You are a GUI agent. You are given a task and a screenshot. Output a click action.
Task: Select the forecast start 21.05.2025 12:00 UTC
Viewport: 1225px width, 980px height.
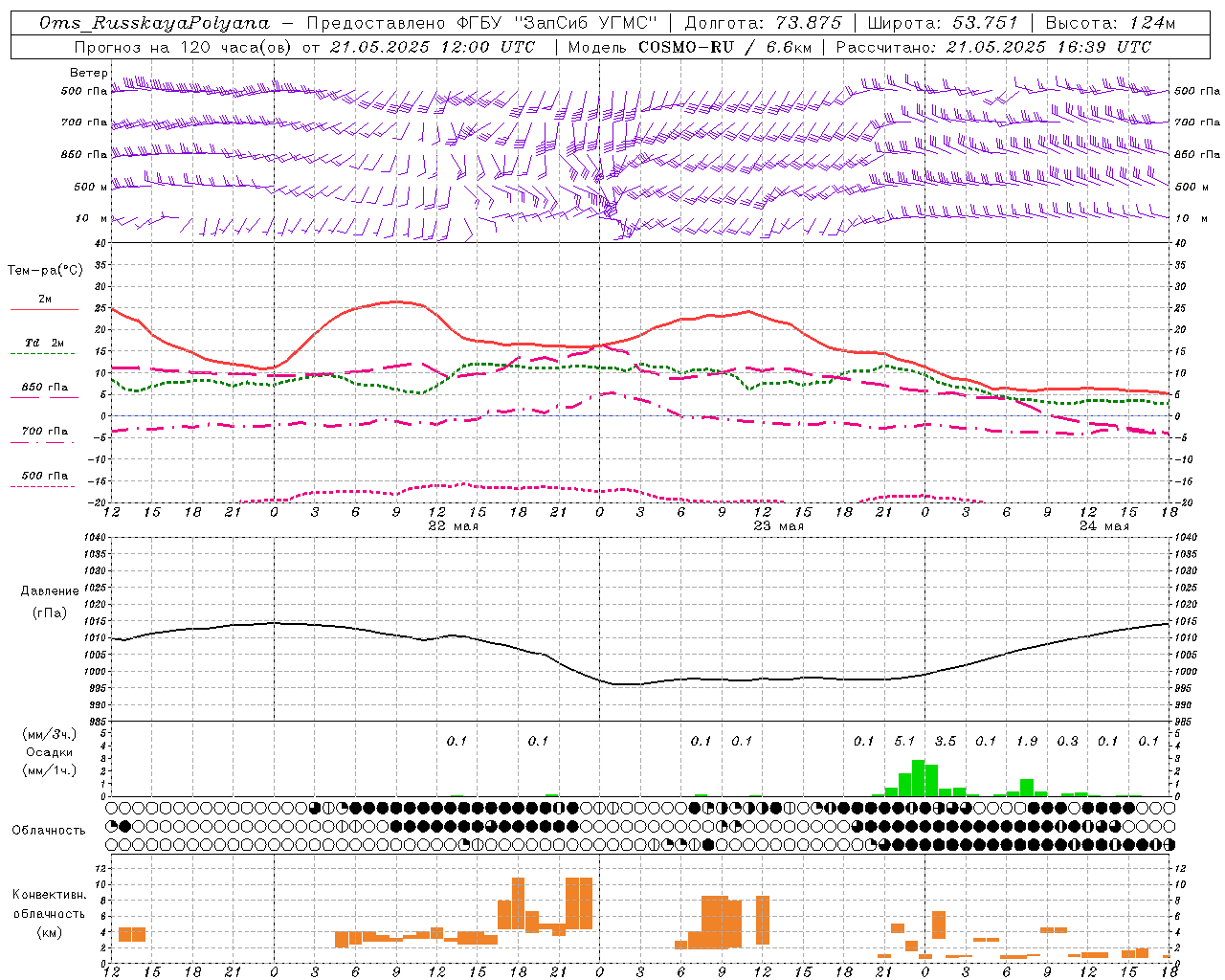click(x=432, y=47)
